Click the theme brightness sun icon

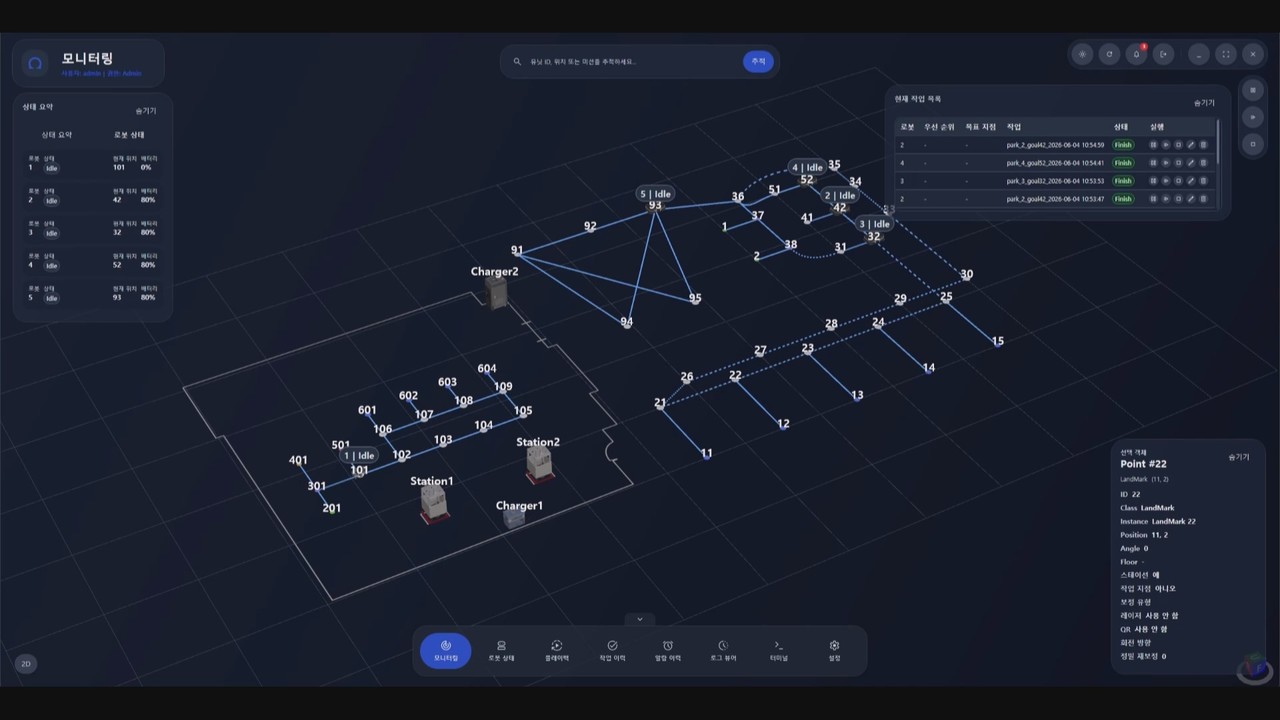[x=1082, y=55]
